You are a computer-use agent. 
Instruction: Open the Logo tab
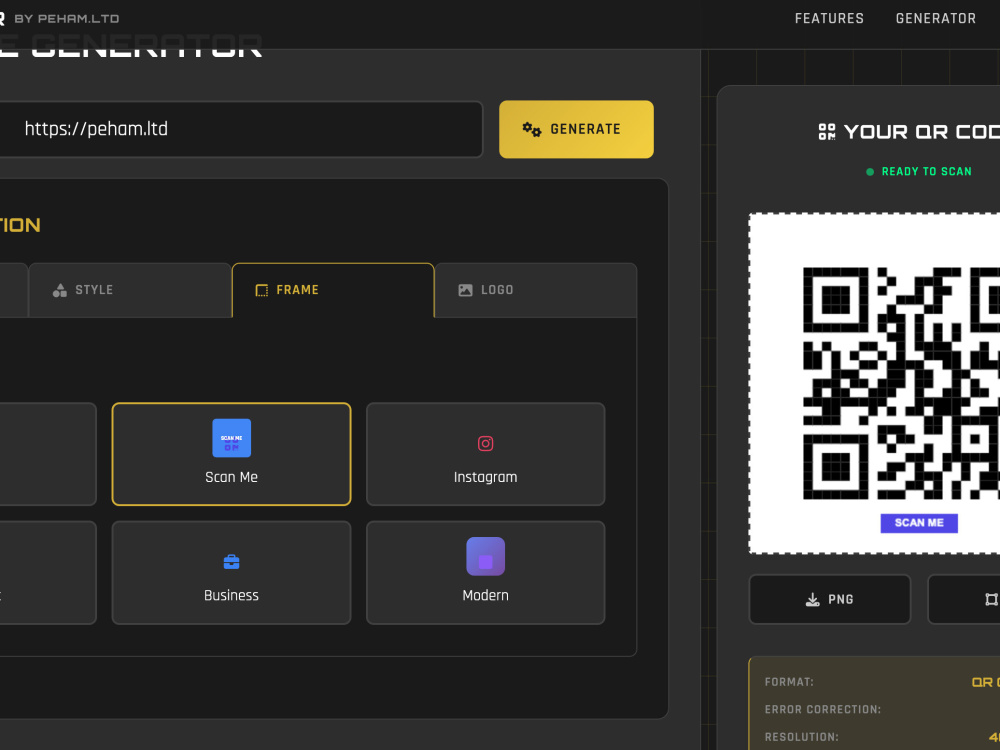click(536, 290)
